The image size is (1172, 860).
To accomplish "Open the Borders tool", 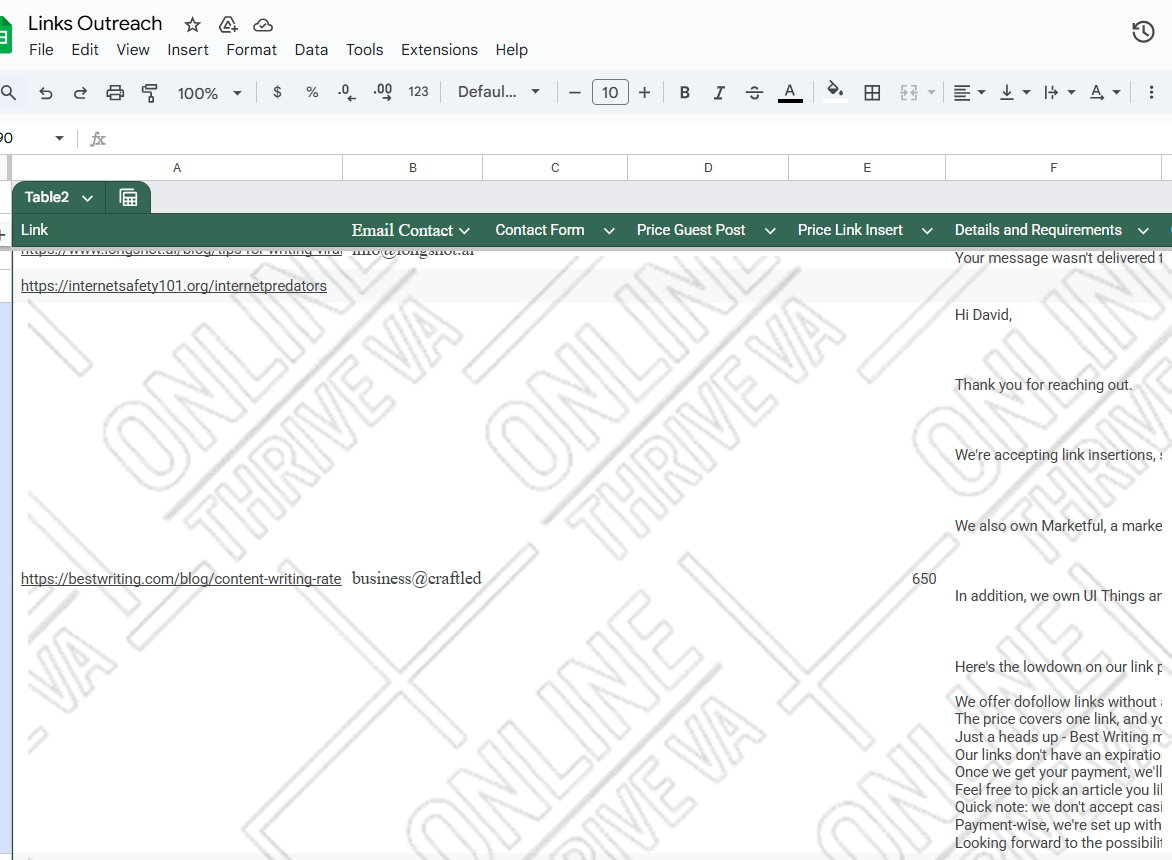I will (x=872, y=91).
